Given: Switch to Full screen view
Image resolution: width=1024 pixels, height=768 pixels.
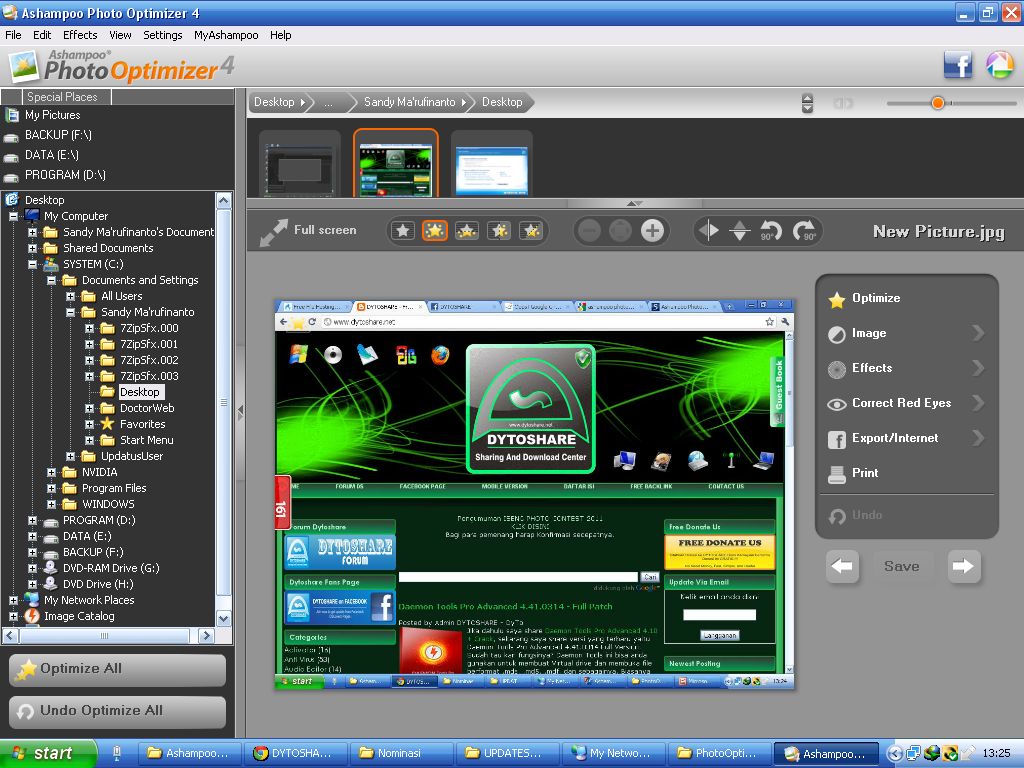Looking at the screenshot, I should [308, 231].
